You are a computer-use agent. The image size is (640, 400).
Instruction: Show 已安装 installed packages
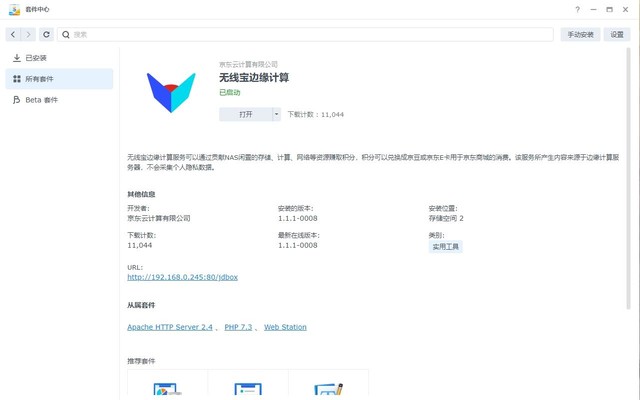click(x=59, y=58)
